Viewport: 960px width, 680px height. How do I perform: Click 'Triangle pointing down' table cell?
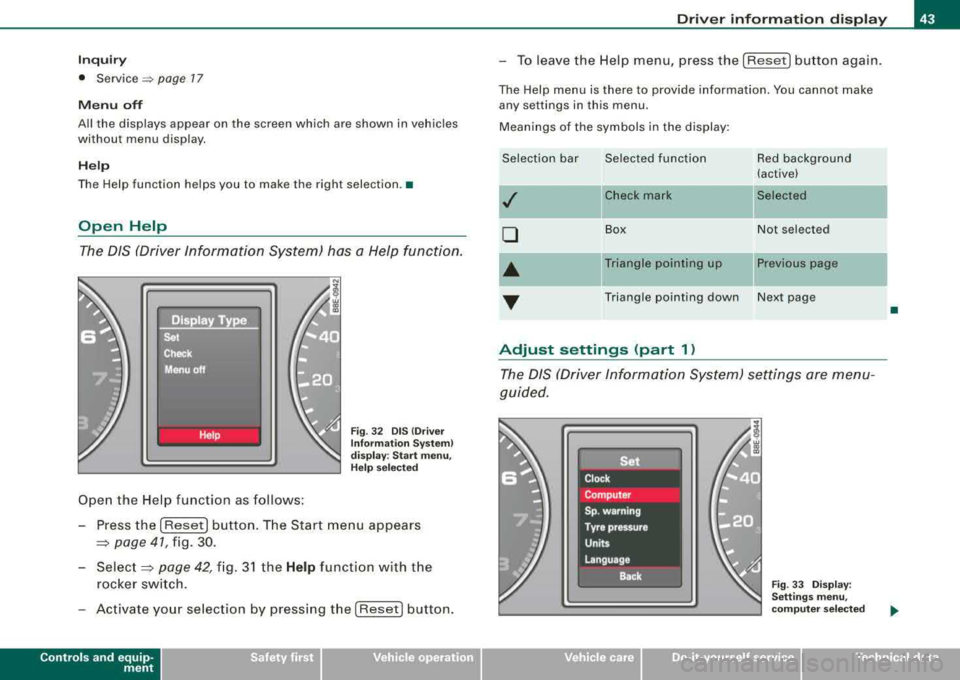(x=677, y=302)
